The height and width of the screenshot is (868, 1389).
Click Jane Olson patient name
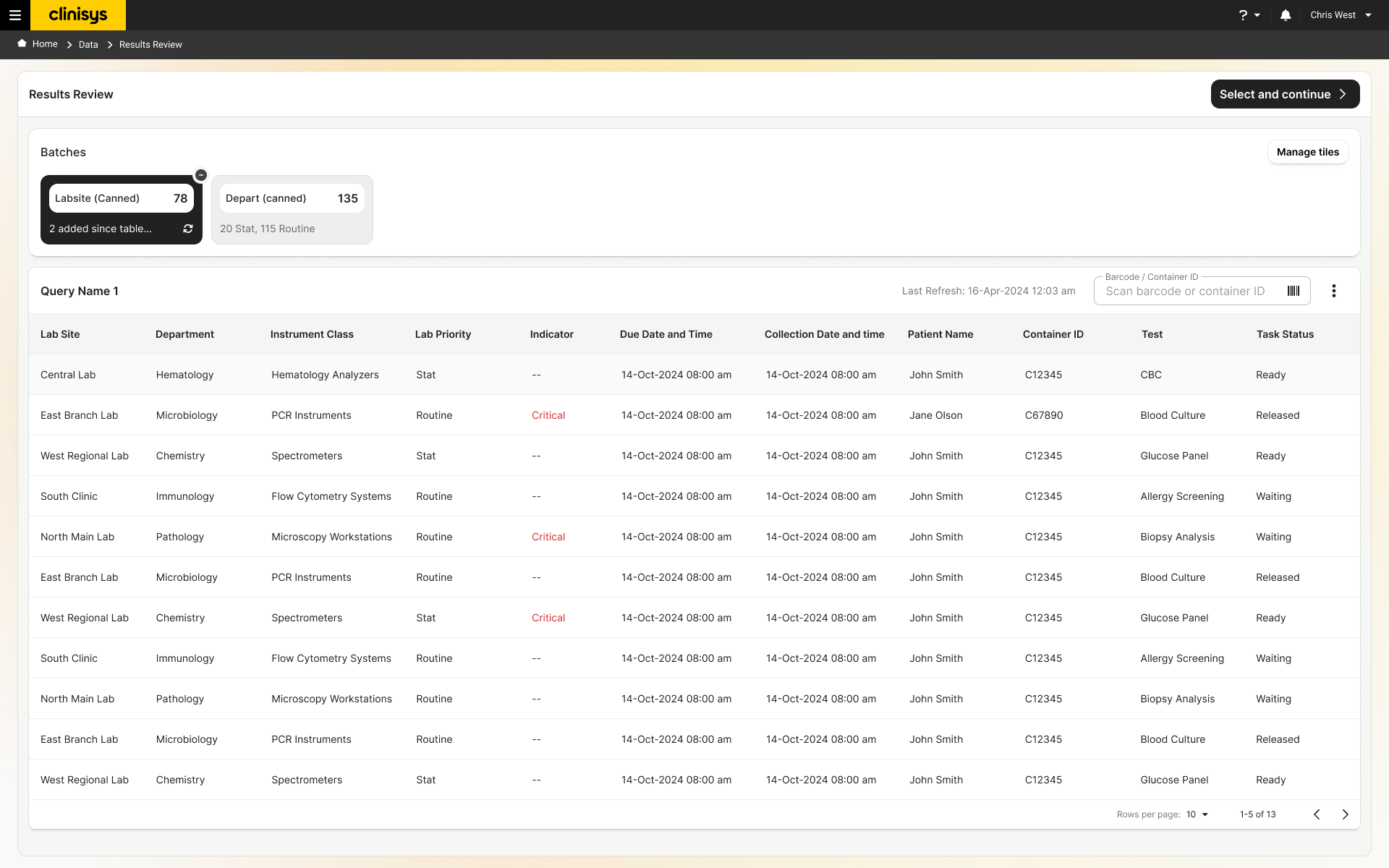(x=936, y=415)
